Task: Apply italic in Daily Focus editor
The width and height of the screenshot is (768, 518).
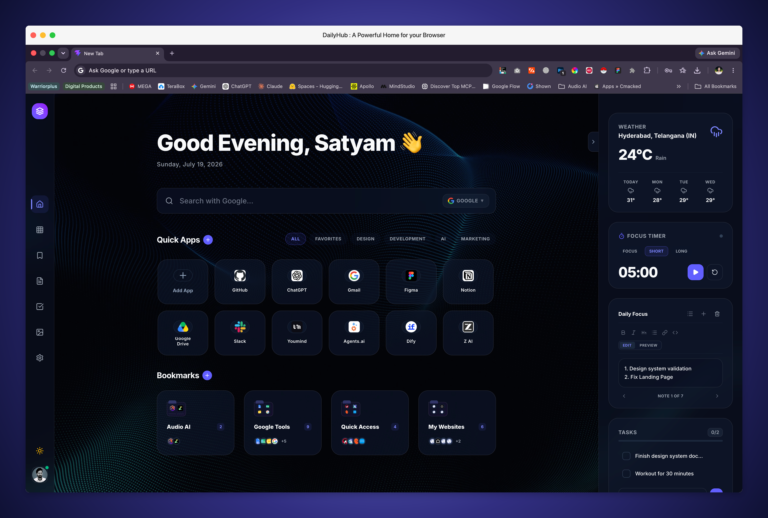Action: pyautogui.click(x=633, y=332)
